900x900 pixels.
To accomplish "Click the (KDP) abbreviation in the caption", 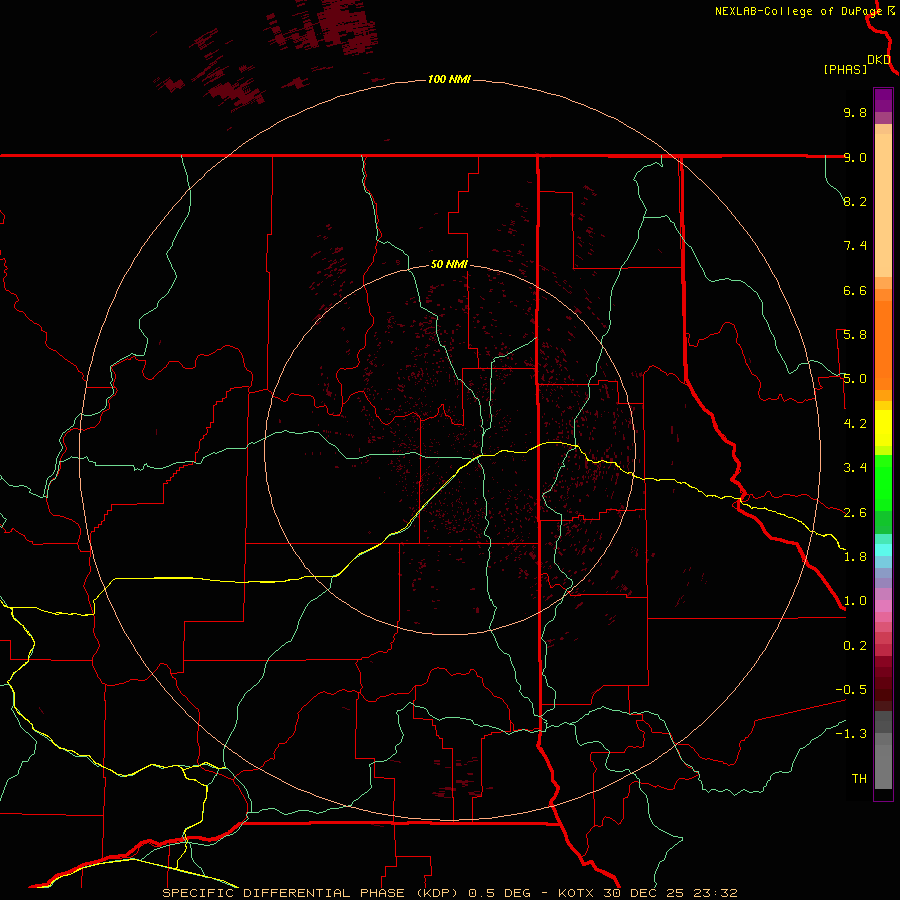I will [437, 893].
